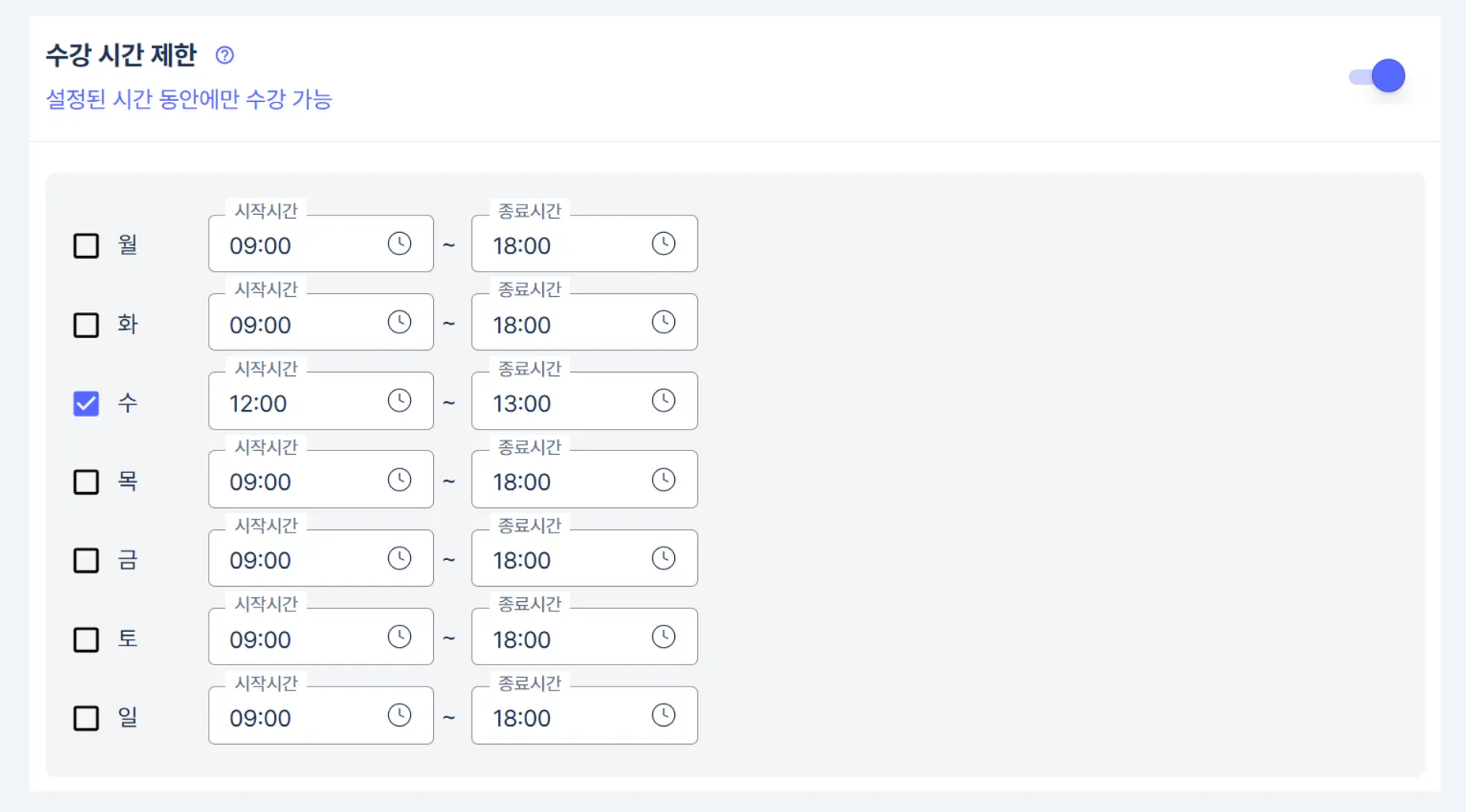The height and width of the screenshot is (812, 1466).
Task: Disable the 수강 시간 제한 toggle switch
Action: [1377, 77]
